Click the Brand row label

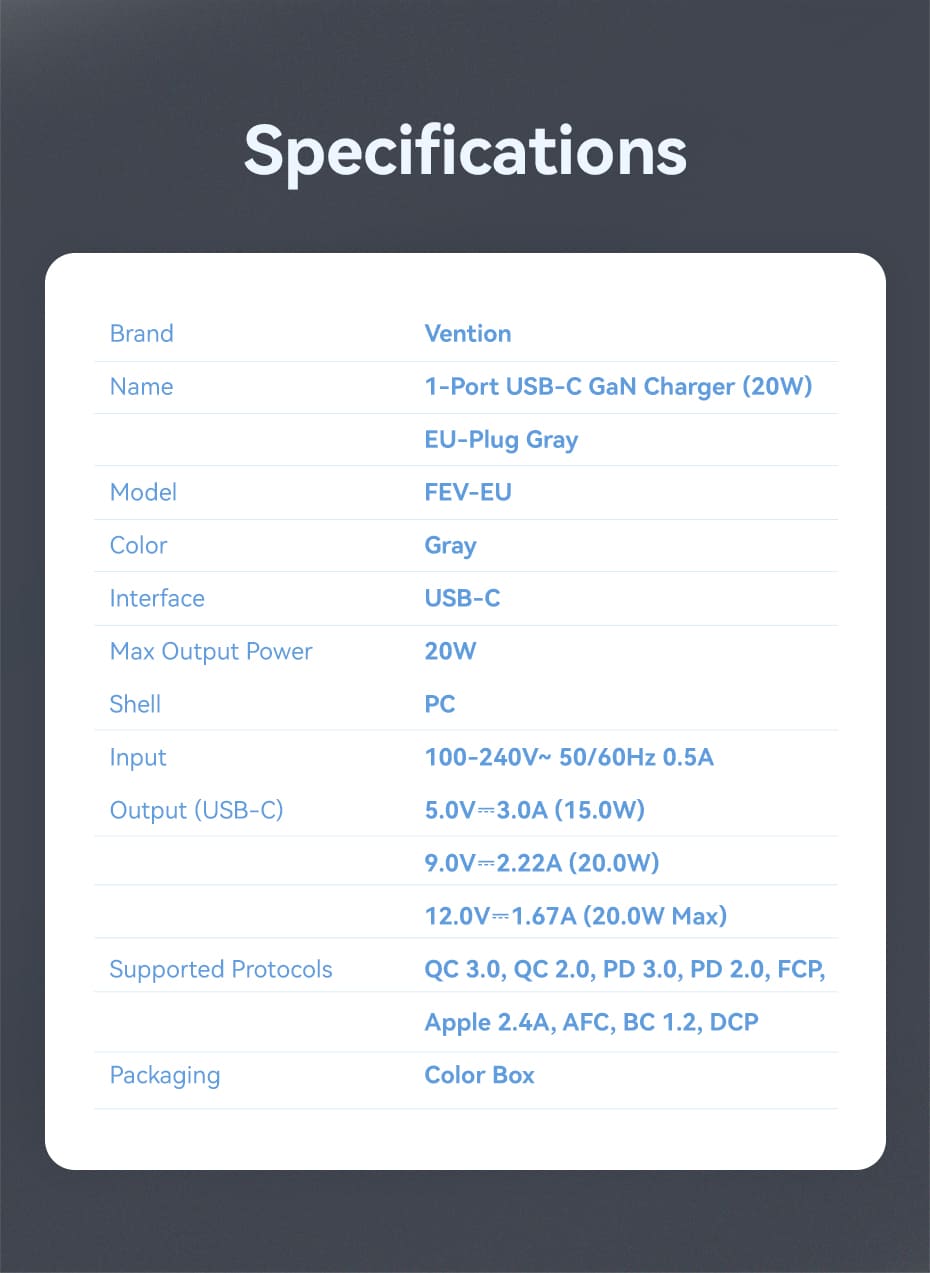coord(141,333)
